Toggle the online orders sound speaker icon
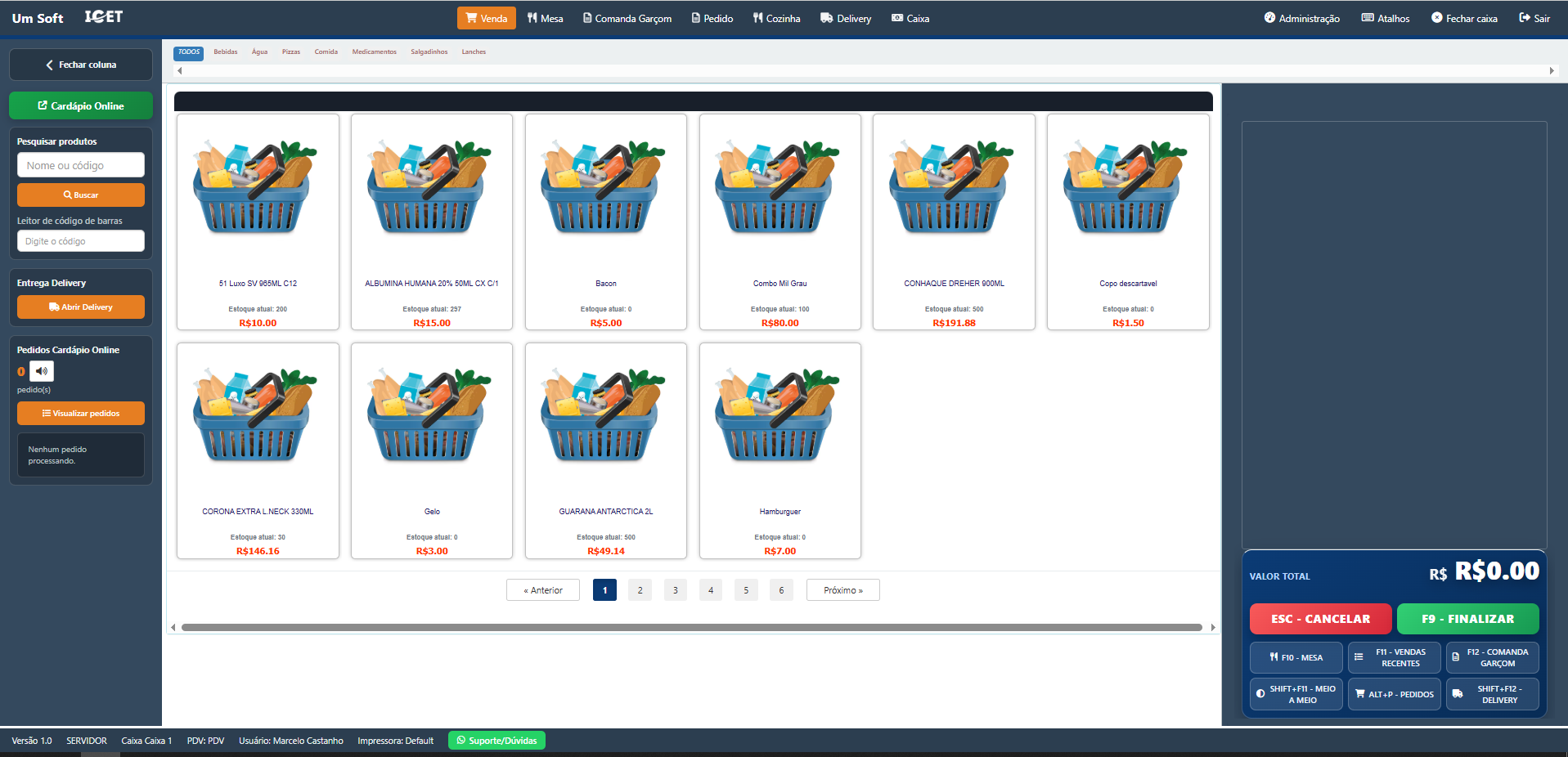This screenshot has height=757, width=1568. tap(42, 371)
